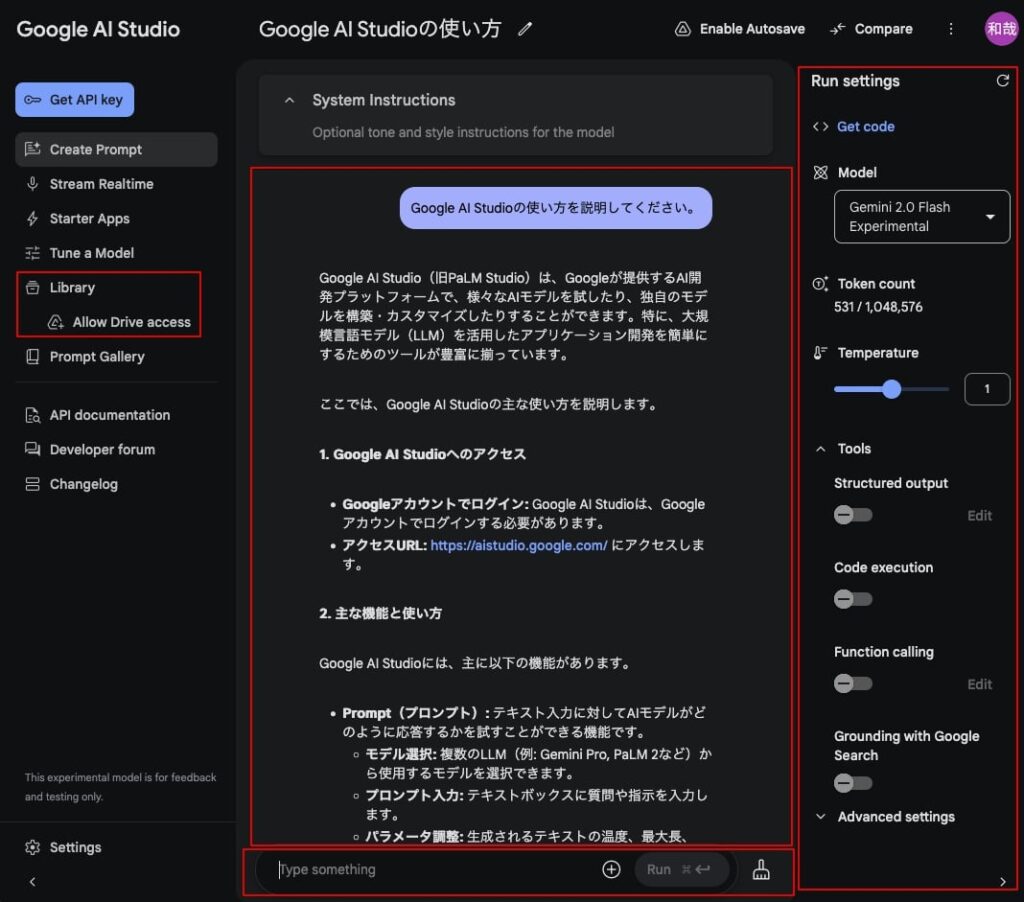Click the user prompt message bubble

click(x=556, y=208)
